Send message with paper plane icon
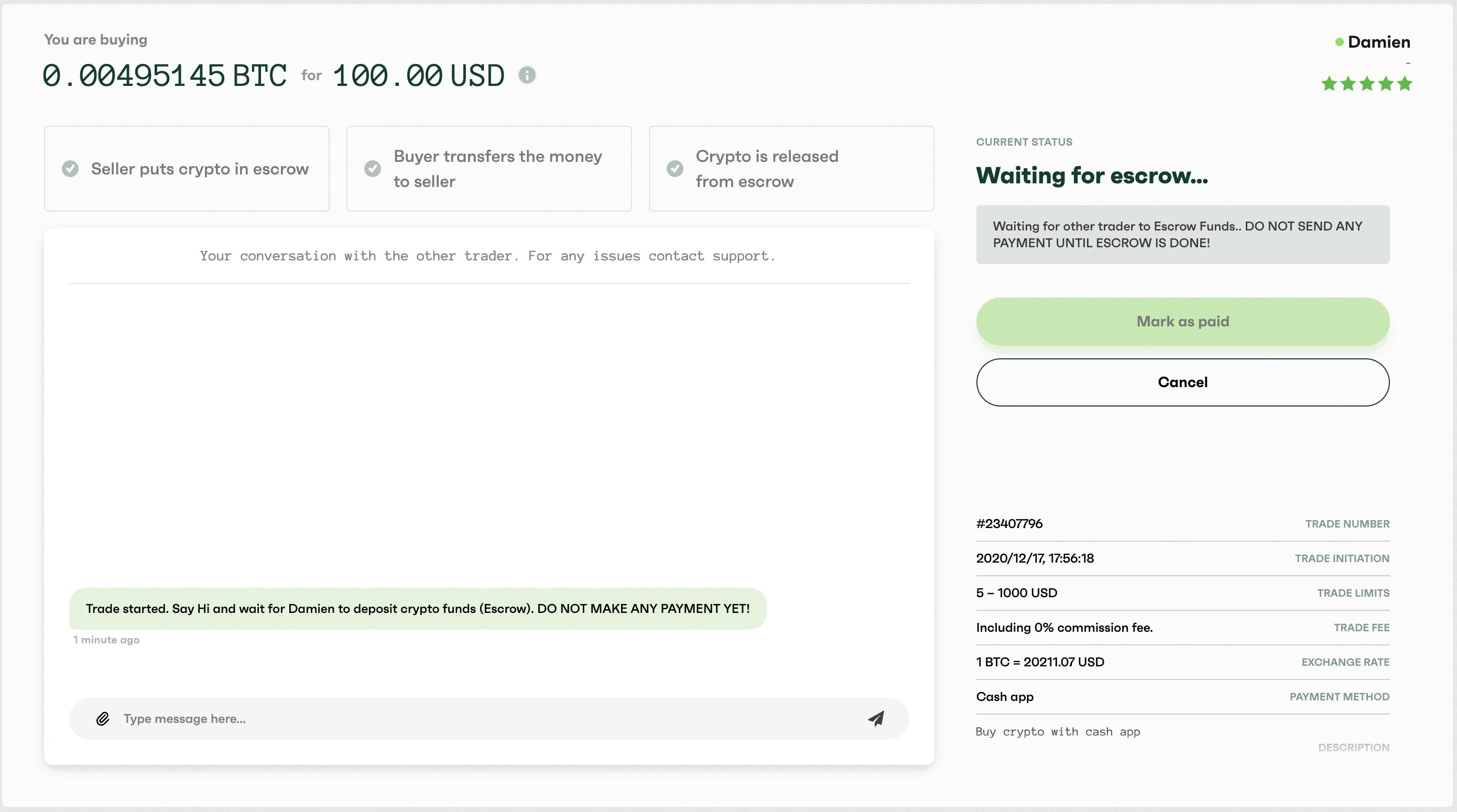The image size is (1457, 812). click(x=876, y=719)
